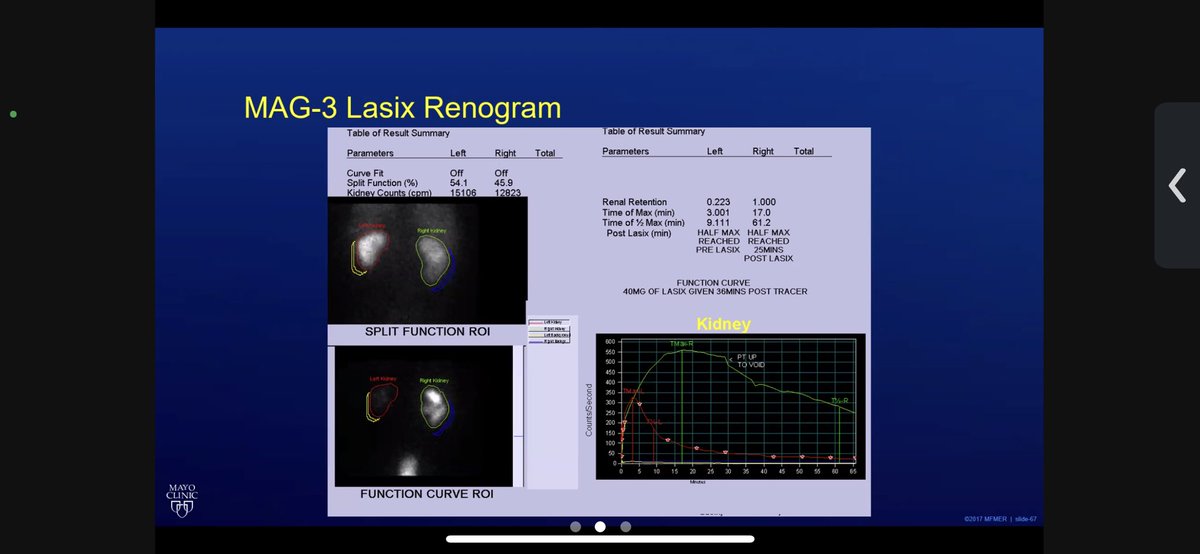Image resolution: width=1200 pixels, height=554 pixels.
Task: Open the Function Curve ROI scan image
Action: [427, 415]
